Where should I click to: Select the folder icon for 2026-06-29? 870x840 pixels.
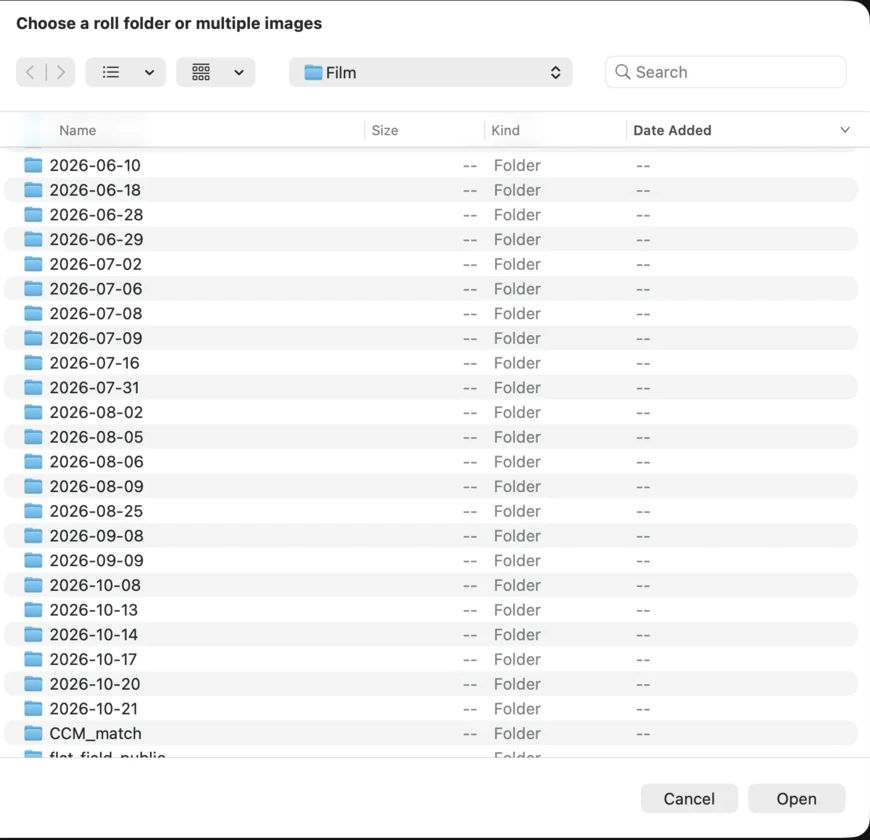coord(33,239)
